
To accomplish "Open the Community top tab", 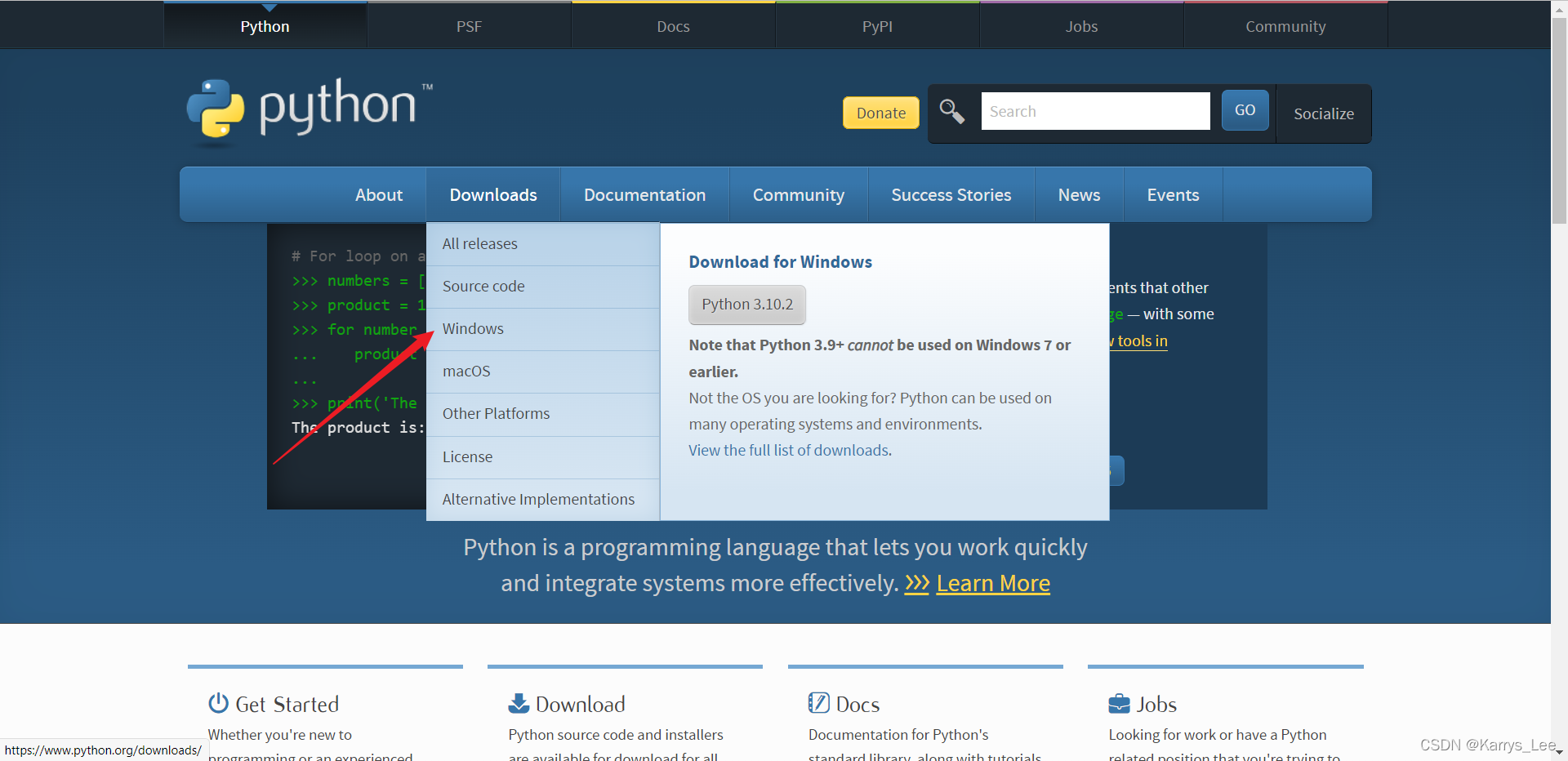I will pos(1286,26).
